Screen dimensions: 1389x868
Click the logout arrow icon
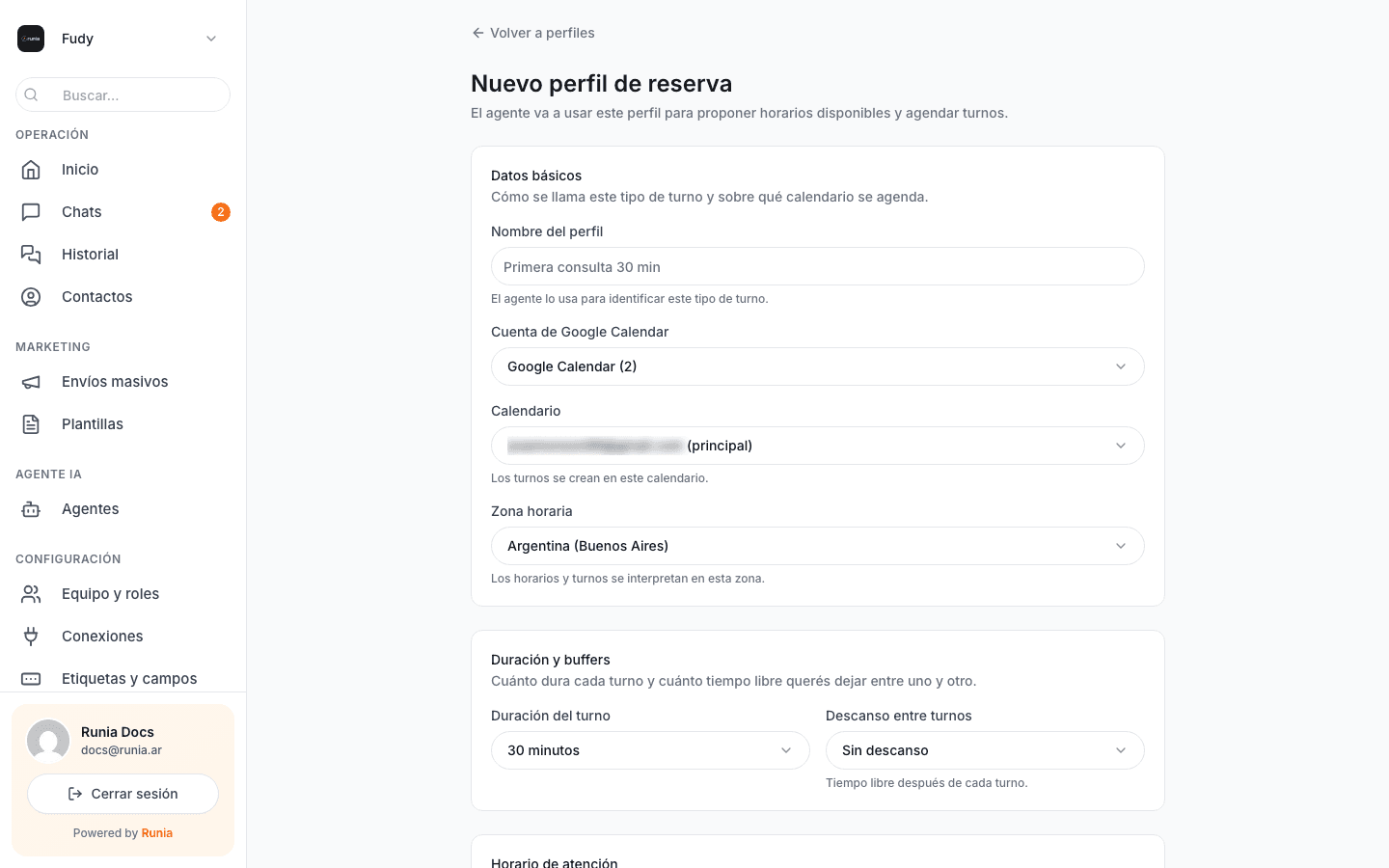[75, 794]
